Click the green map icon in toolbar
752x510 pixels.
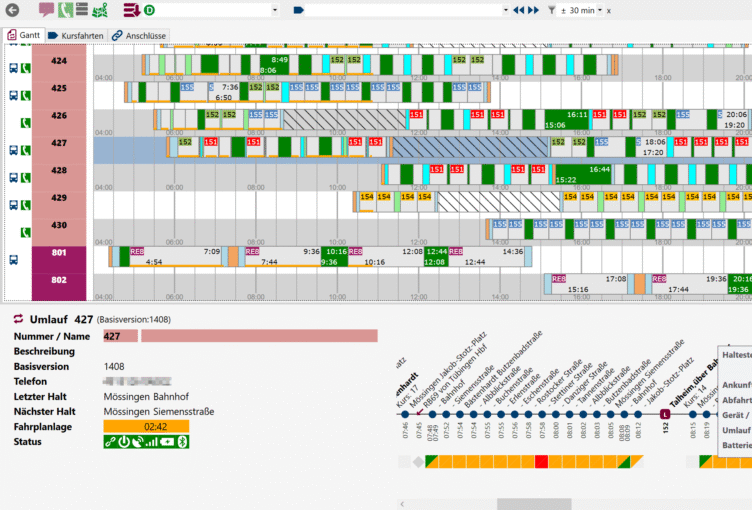tap(100, 10)
